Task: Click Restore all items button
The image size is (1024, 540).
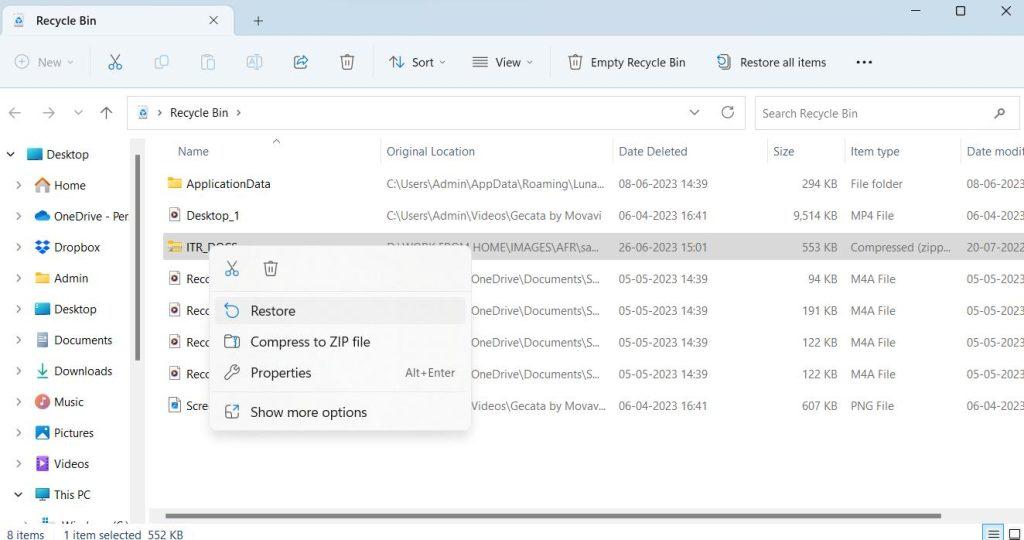Action: (x=771, y=62)
